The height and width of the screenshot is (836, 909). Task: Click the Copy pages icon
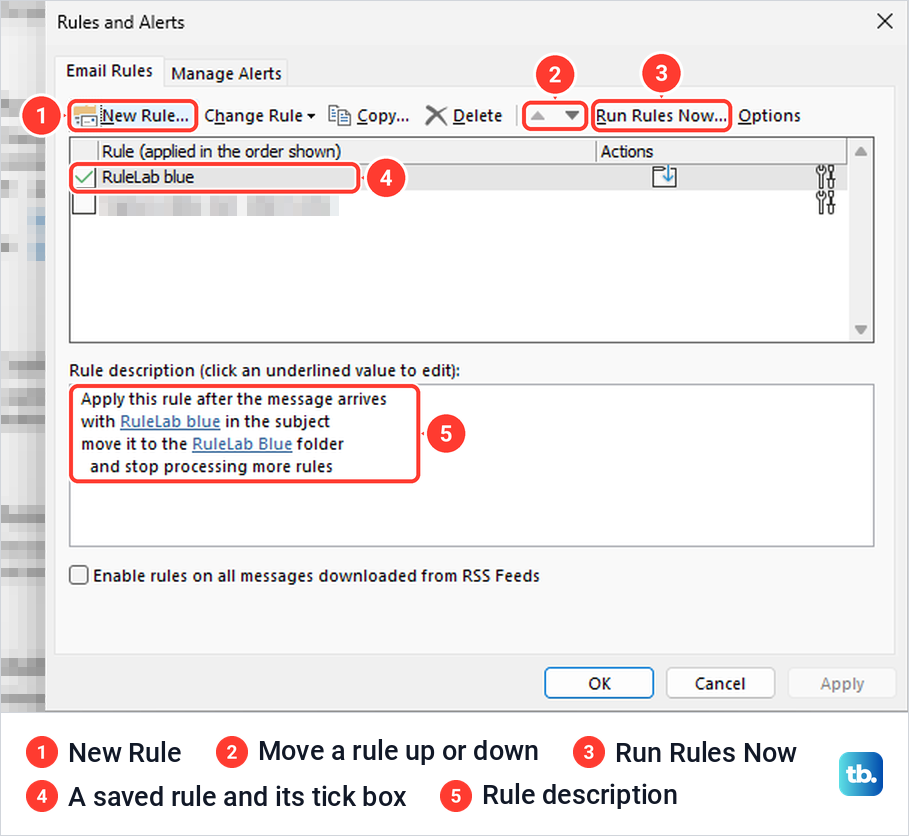(340, 115)
